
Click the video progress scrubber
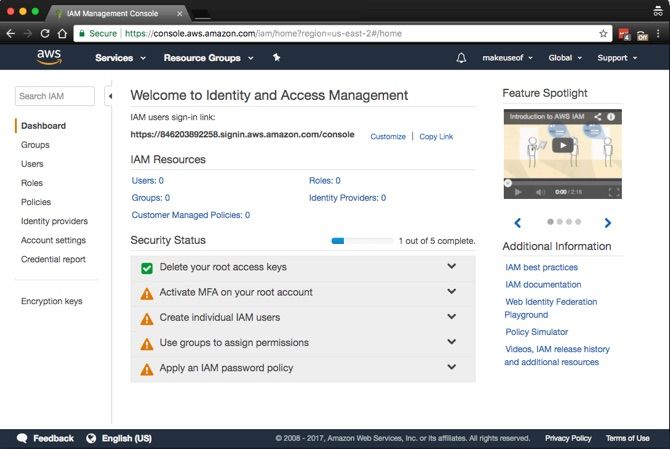coord(508,183)
